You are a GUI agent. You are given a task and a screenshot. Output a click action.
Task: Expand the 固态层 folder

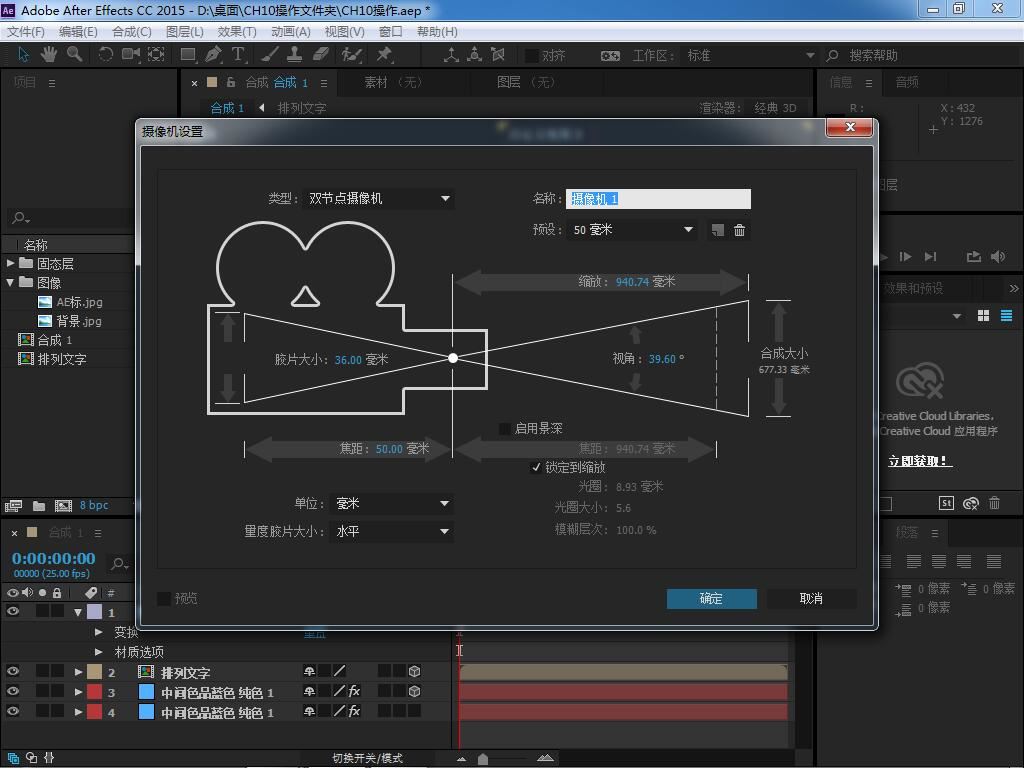(x=10, y=263)
